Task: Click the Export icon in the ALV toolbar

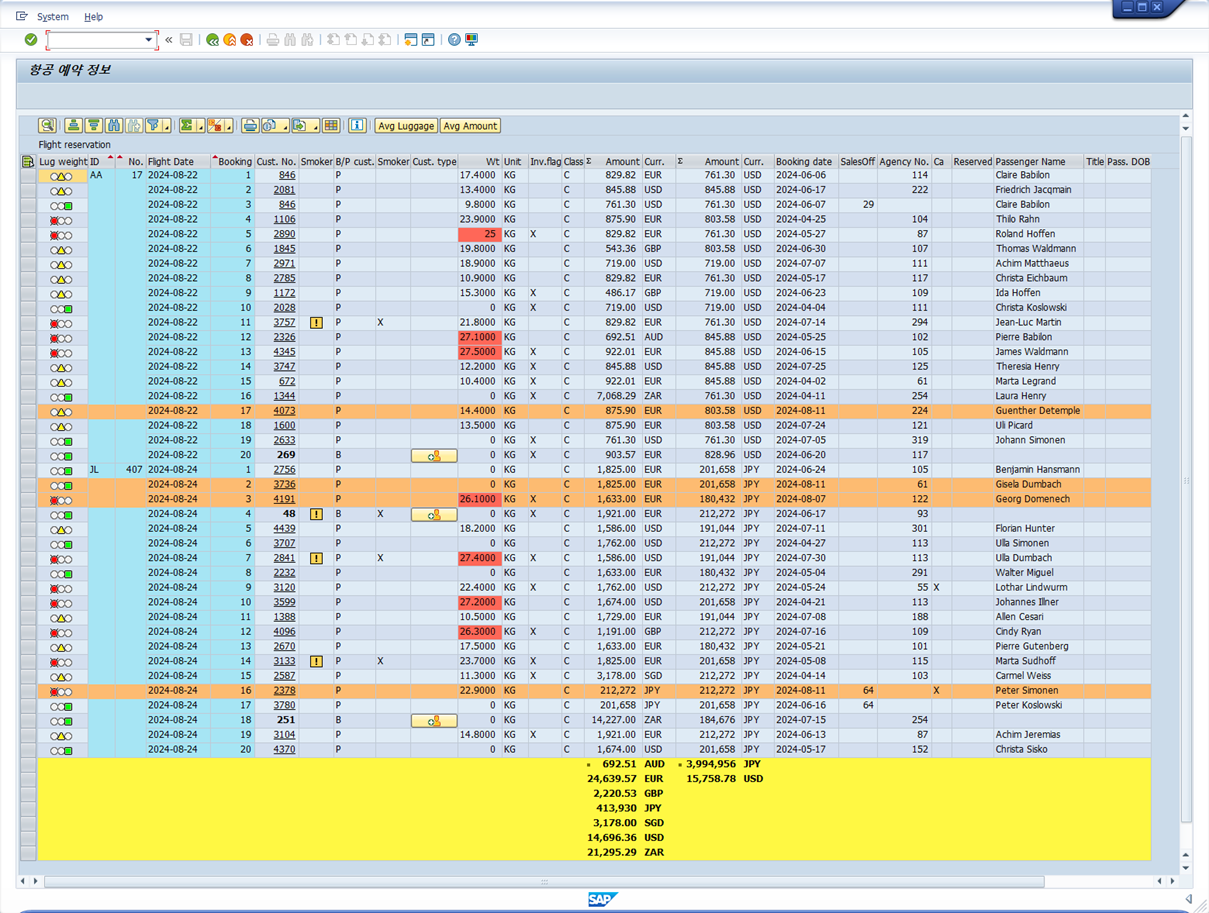Action: coord(299,126)
